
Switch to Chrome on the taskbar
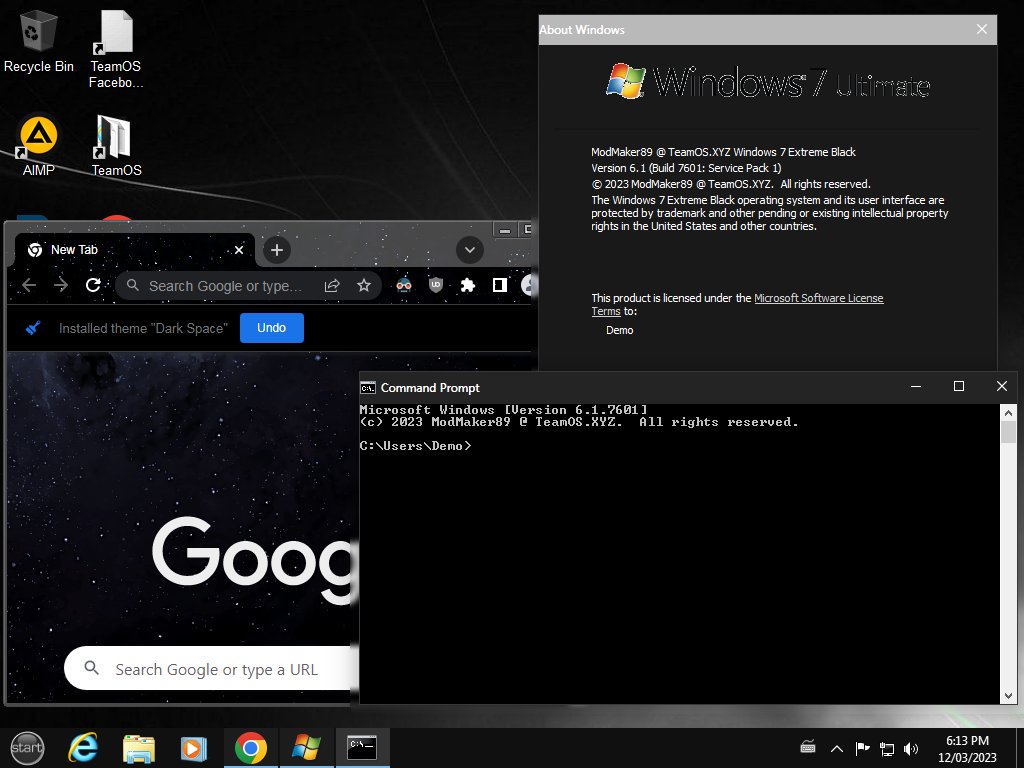pos(251,748)
